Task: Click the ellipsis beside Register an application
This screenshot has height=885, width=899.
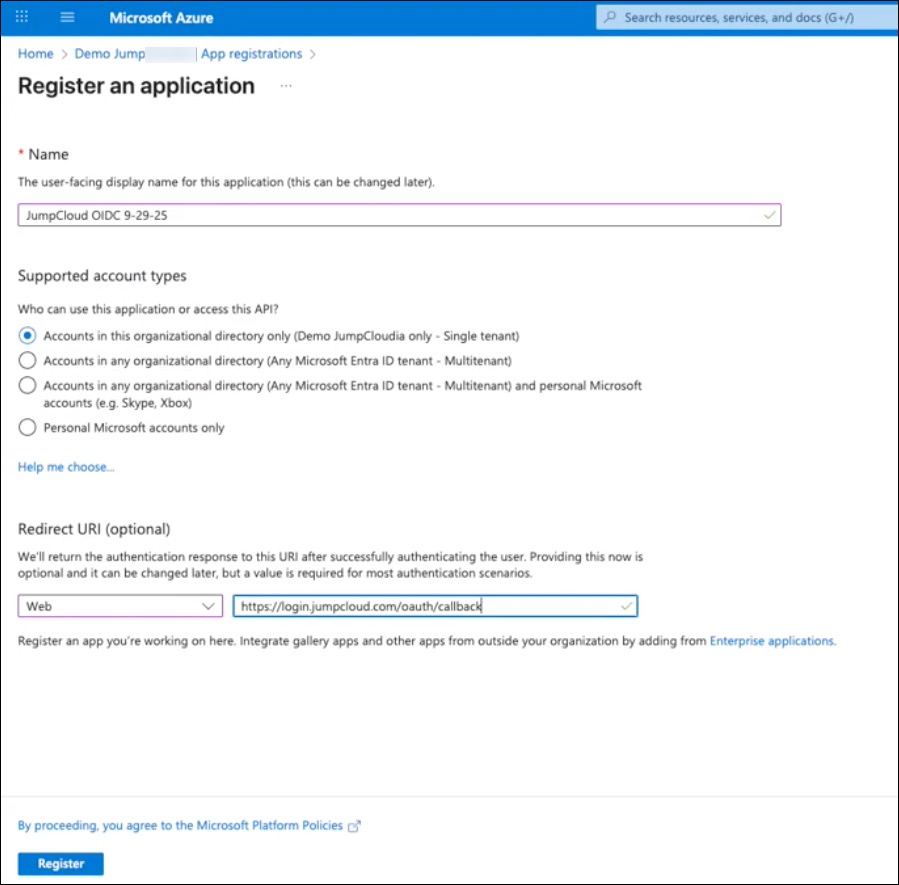Action: [286, 87]
